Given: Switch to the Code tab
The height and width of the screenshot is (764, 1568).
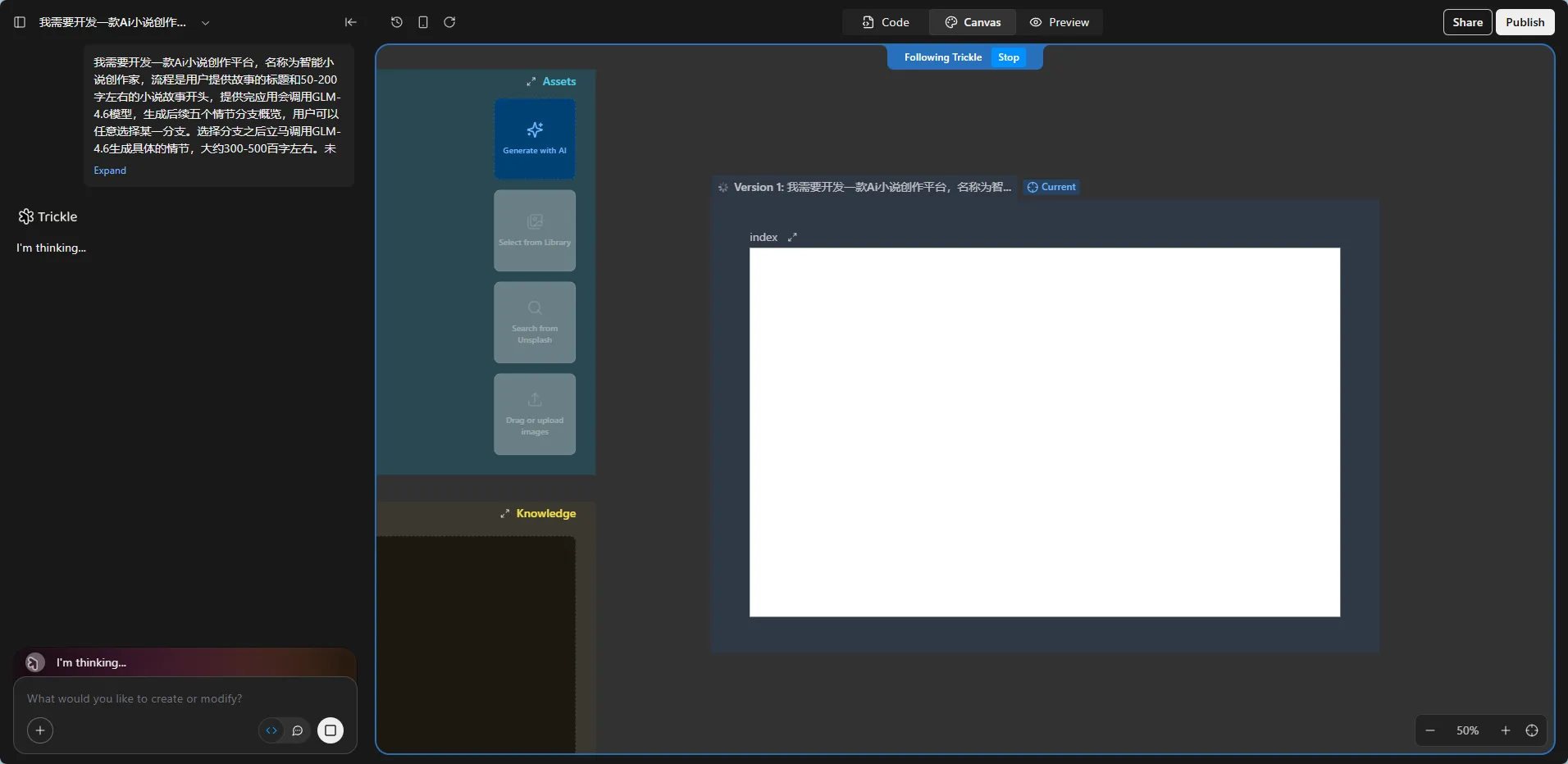Looking at the screenshot, I should pyautogui.click(x=886, y=22).
